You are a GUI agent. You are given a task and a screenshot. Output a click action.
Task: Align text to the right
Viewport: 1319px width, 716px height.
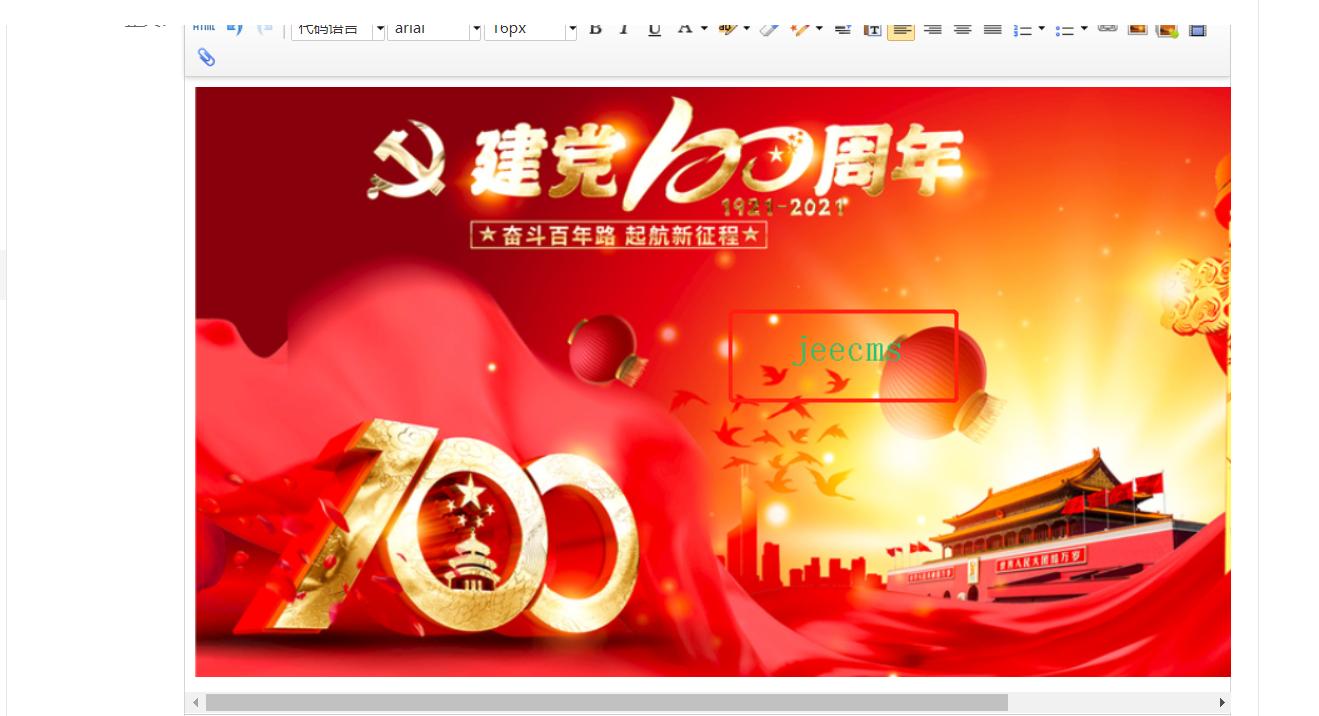(x=932, y=29)
